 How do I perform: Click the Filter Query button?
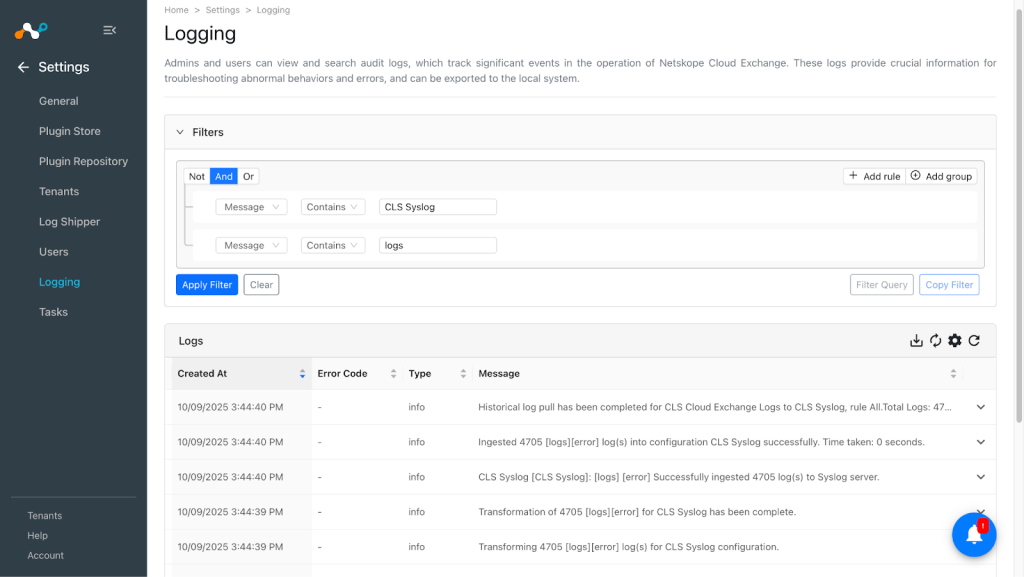point(882,285)
